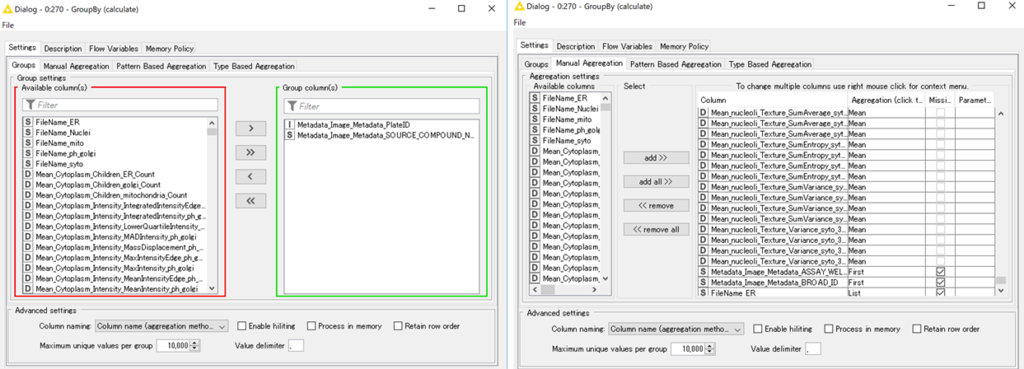The width and height of the screenshot is (1024, 369).
Task: Change the List aggregation of FileName ER row
Action: coord(886,293)
